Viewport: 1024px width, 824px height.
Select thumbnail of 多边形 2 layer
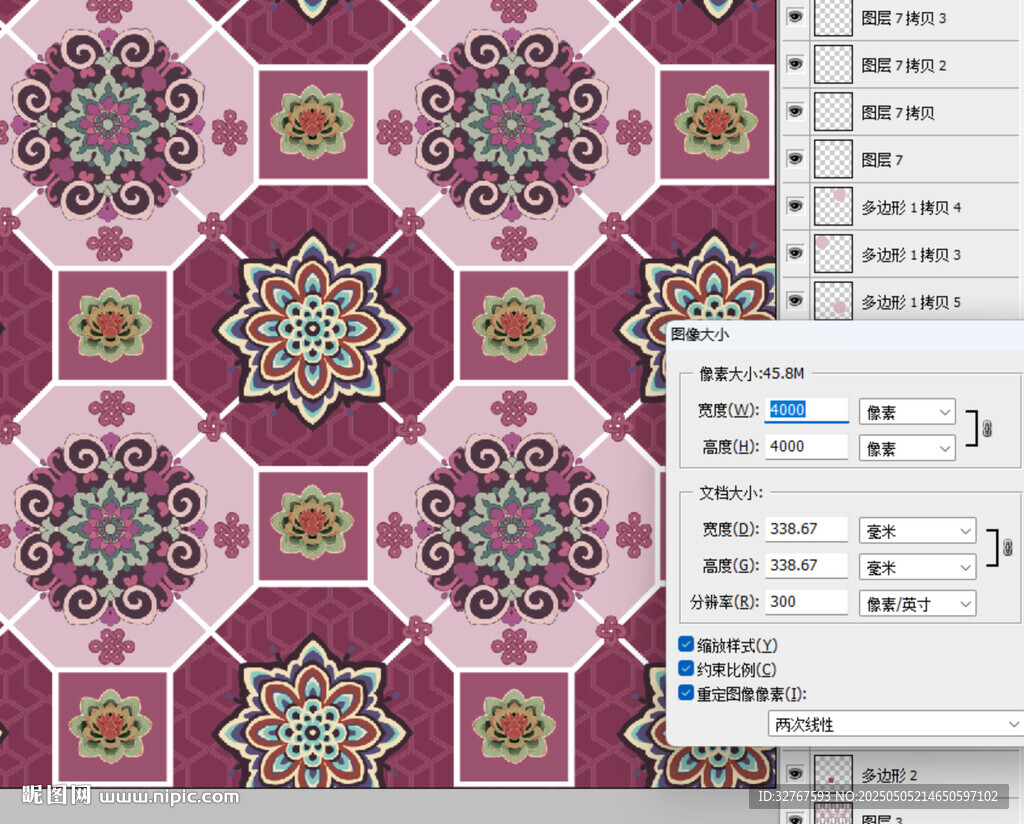click(x=833, y=774)
